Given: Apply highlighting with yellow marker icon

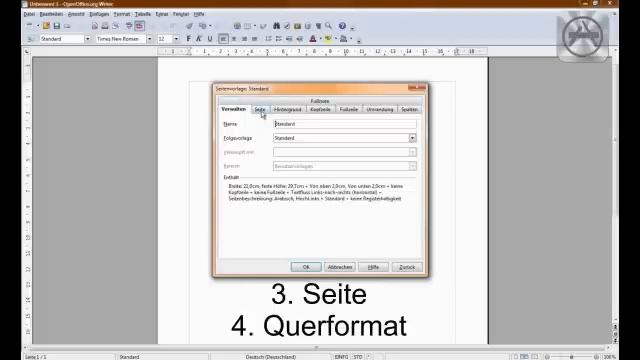Looking at the screenshot, I should [x=328, y=39].
